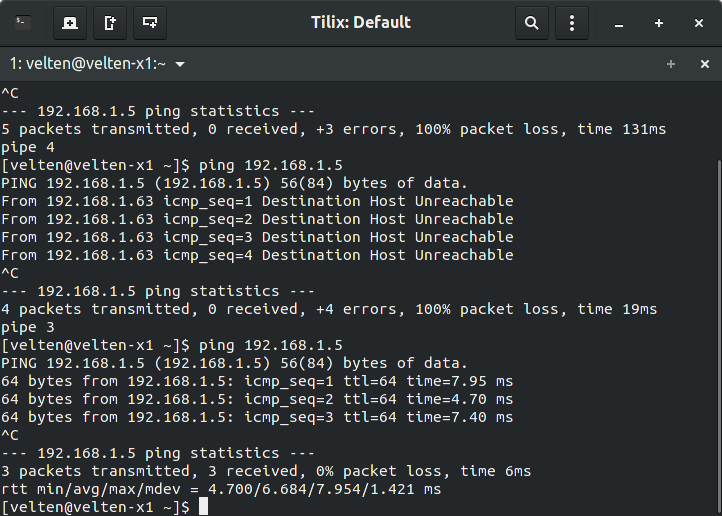The width and height of the screenshot is (722, 516).
Task: Click the '1: velten@velten-x1:~' terminal title
Action: (87, 64)
